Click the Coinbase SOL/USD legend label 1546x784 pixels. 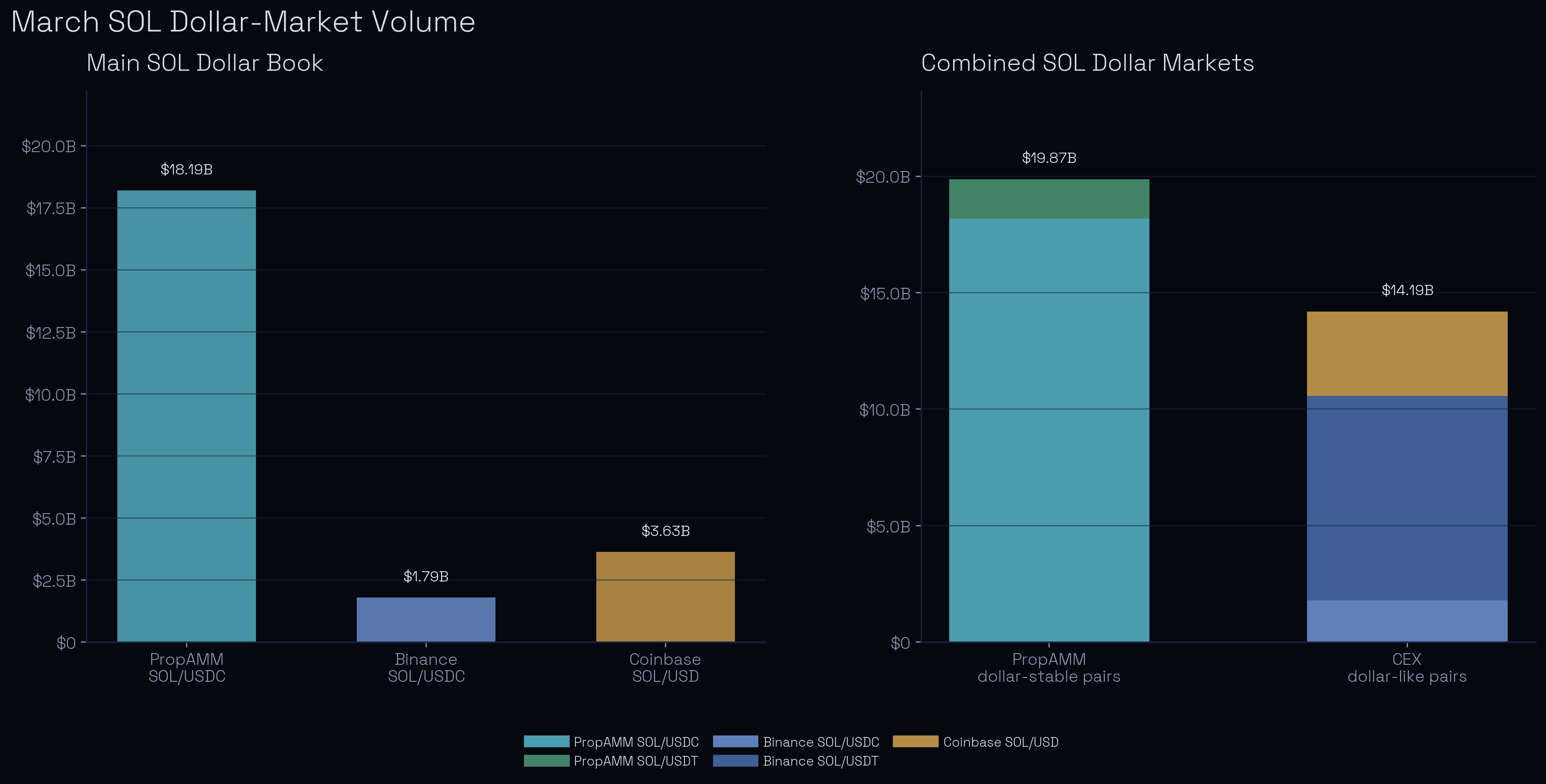(x=1001, y=742)
